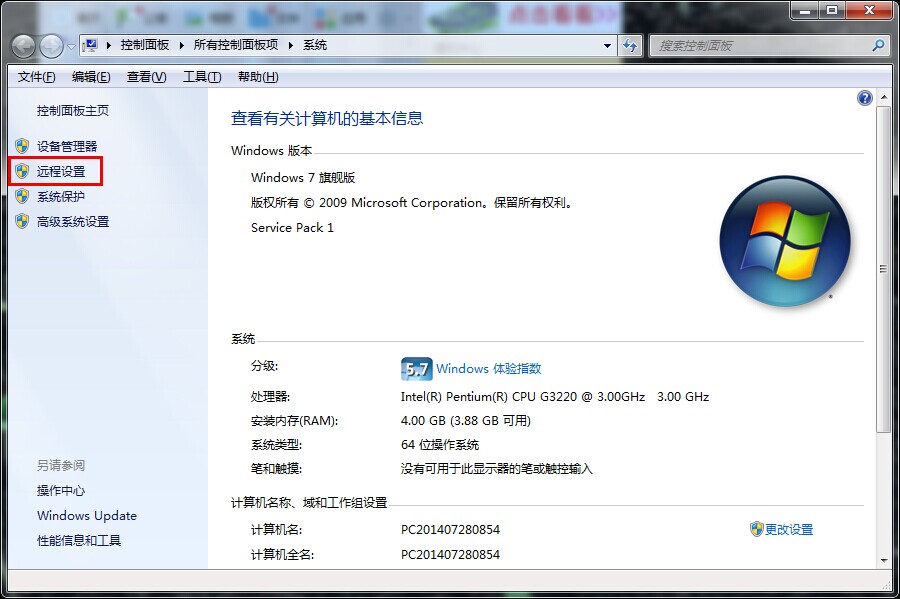Open 高级系统设置 link
This screenshot has width=900, height=599.
(x=73, y=221)
